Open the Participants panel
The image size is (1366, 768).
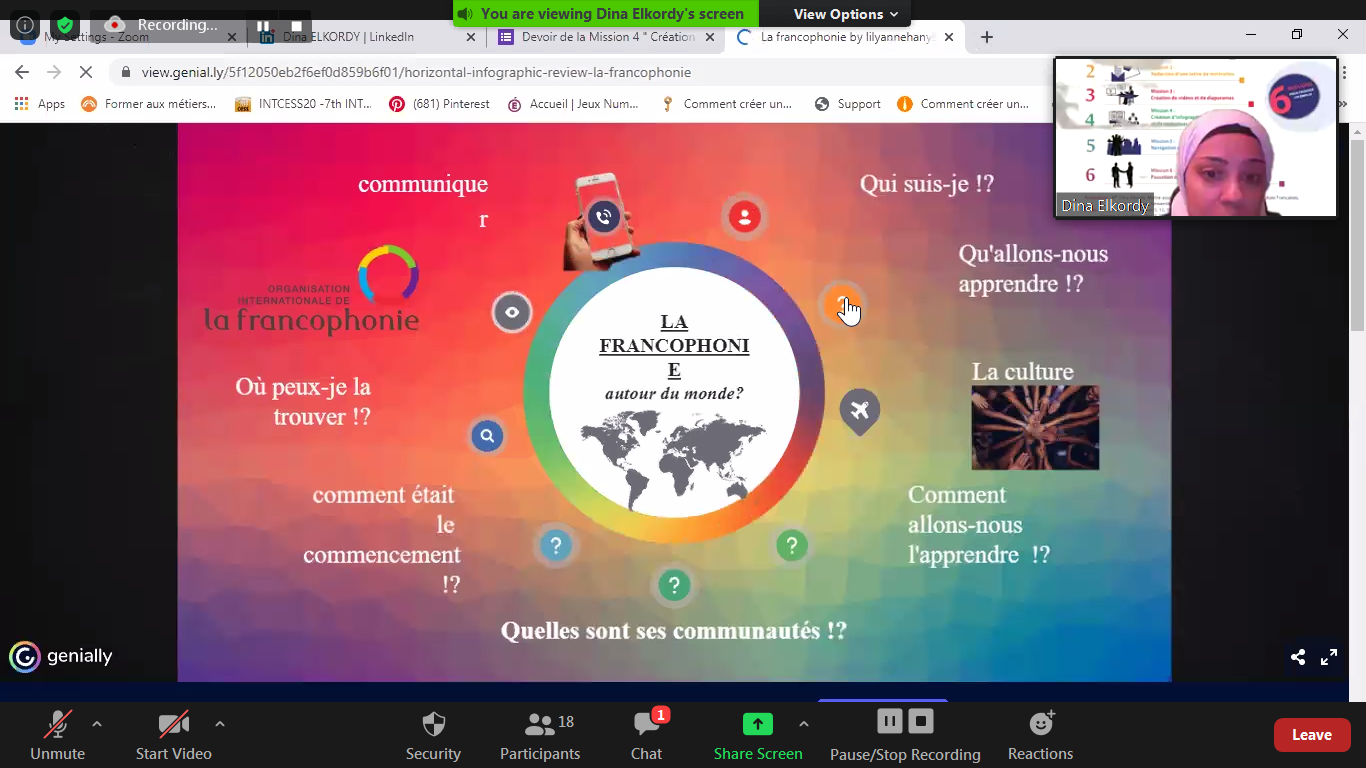click(x=540, y=736)
